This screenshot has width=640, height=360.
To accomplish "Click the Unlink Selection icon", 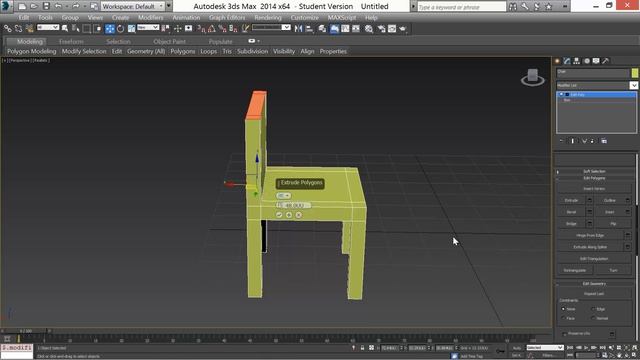I will (x=19, y=29).
